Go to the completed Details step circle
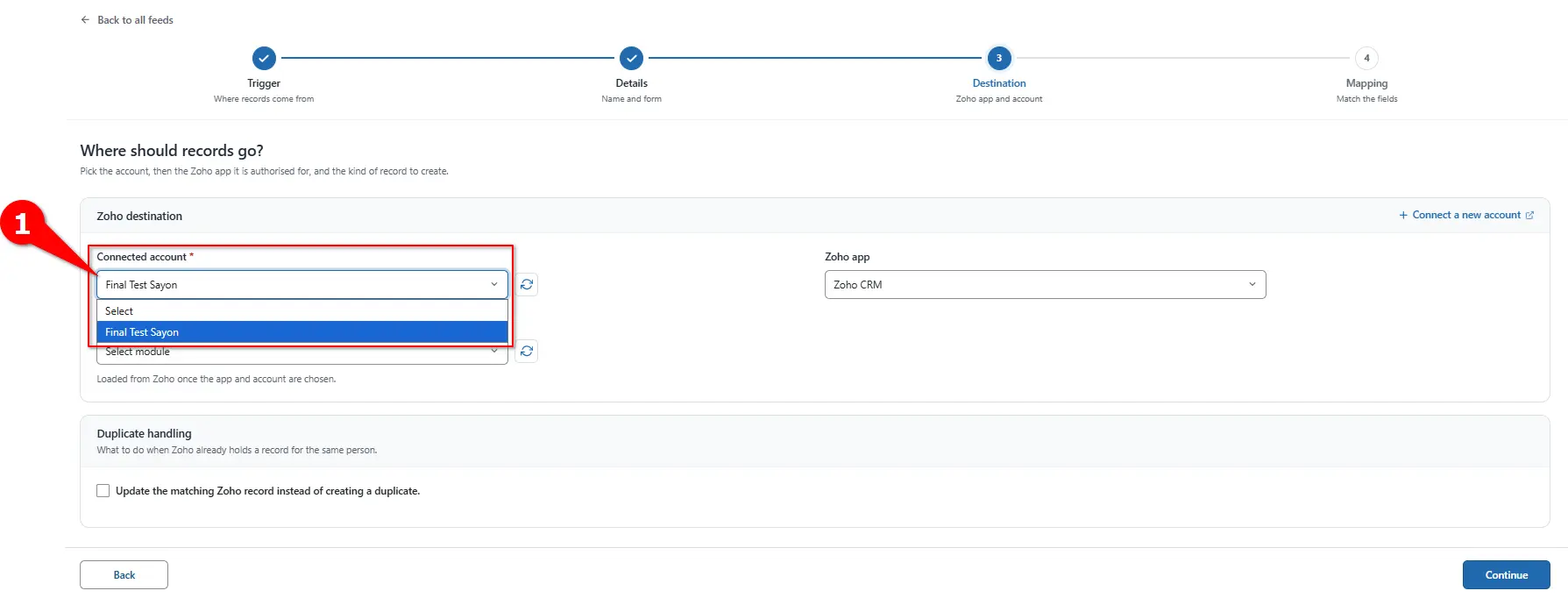 [631, 58]
